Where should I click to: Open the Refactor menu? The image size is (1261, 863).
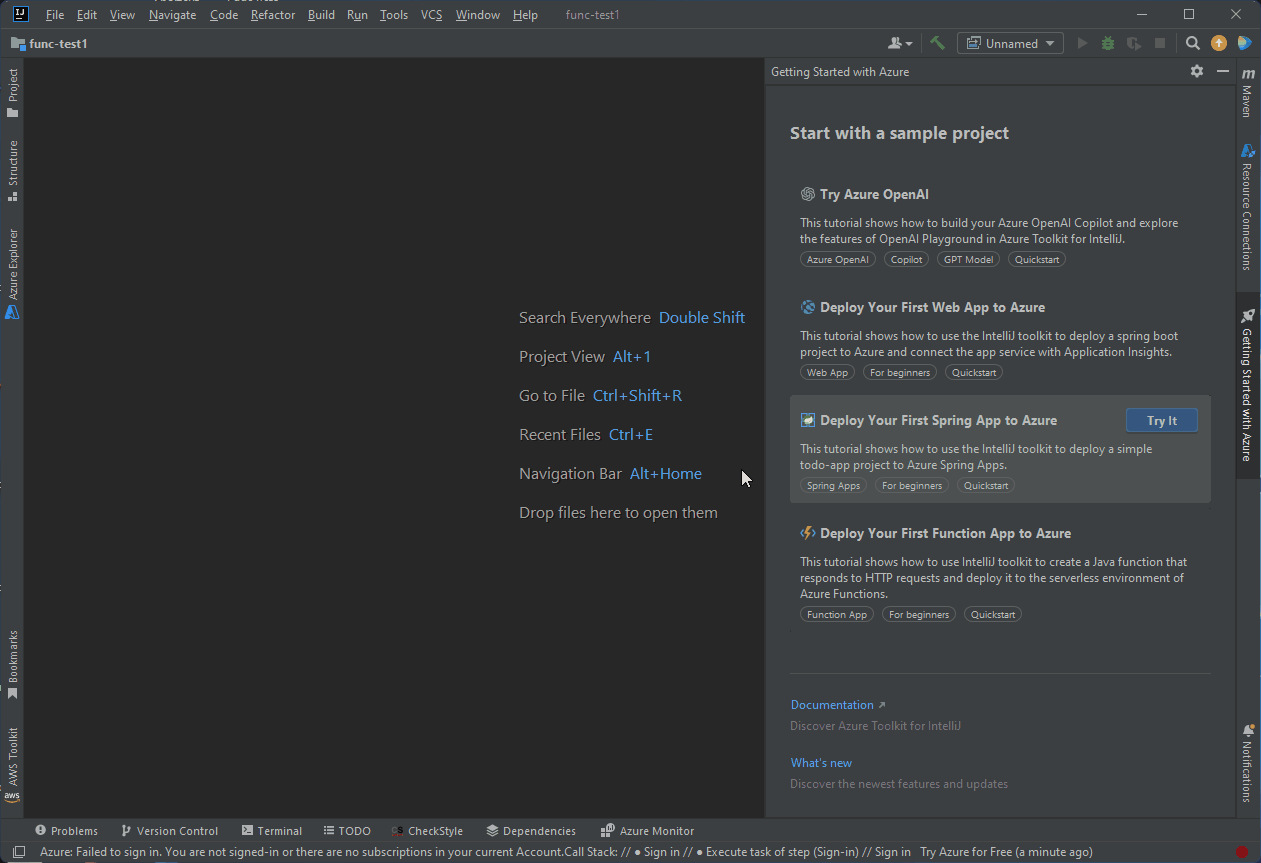click(273, 15)
